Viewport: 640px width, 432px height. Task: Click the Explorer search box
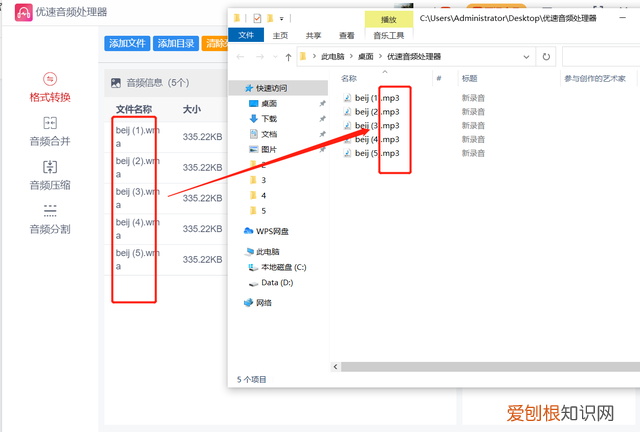pos(601,57)
